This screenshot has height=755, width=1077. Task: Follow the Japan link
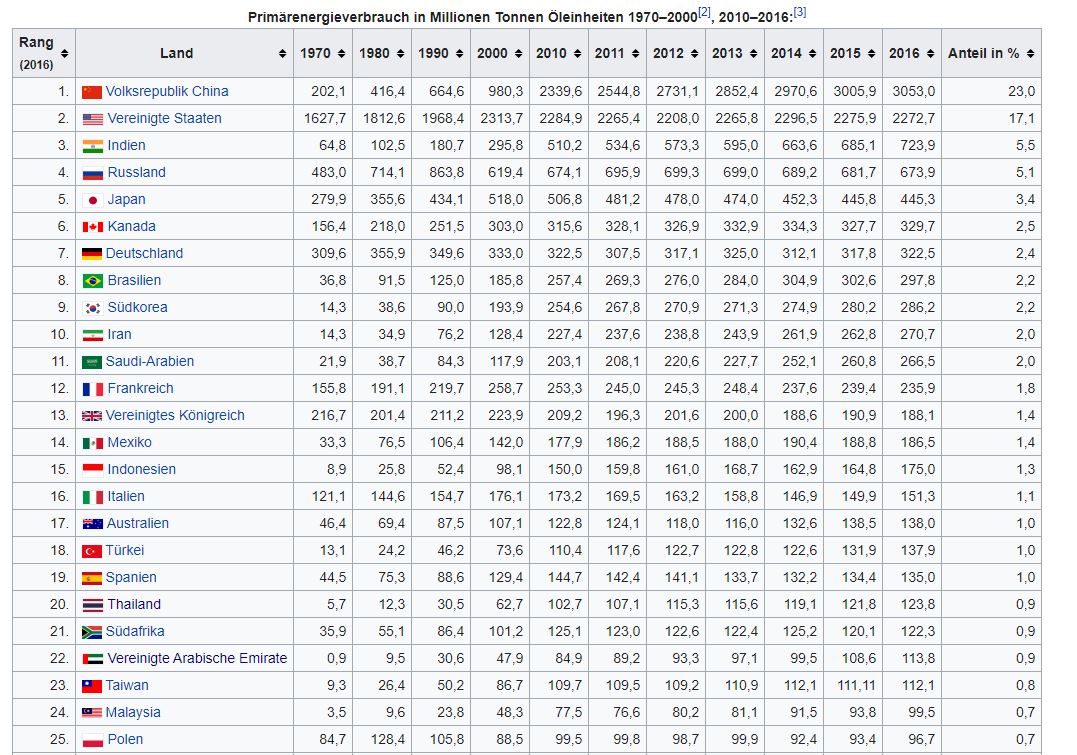pyautogui.click(x=126, y=199)
